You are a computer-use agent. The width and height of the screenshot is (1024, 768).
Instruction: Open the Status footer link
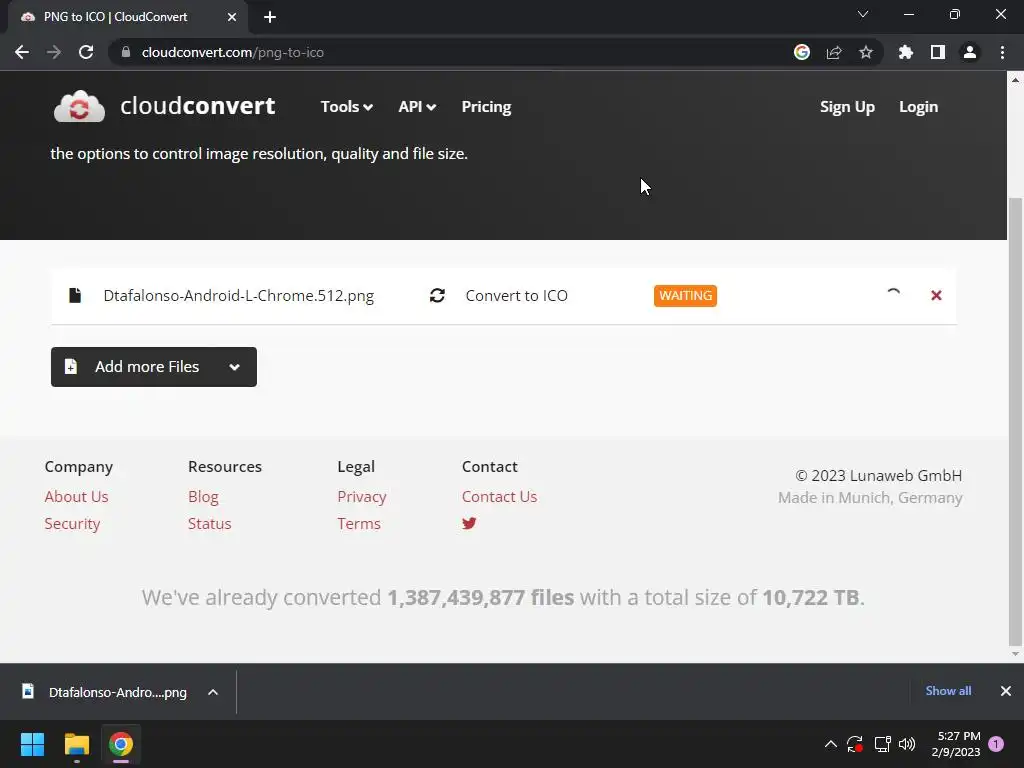(x=210, y=524)
